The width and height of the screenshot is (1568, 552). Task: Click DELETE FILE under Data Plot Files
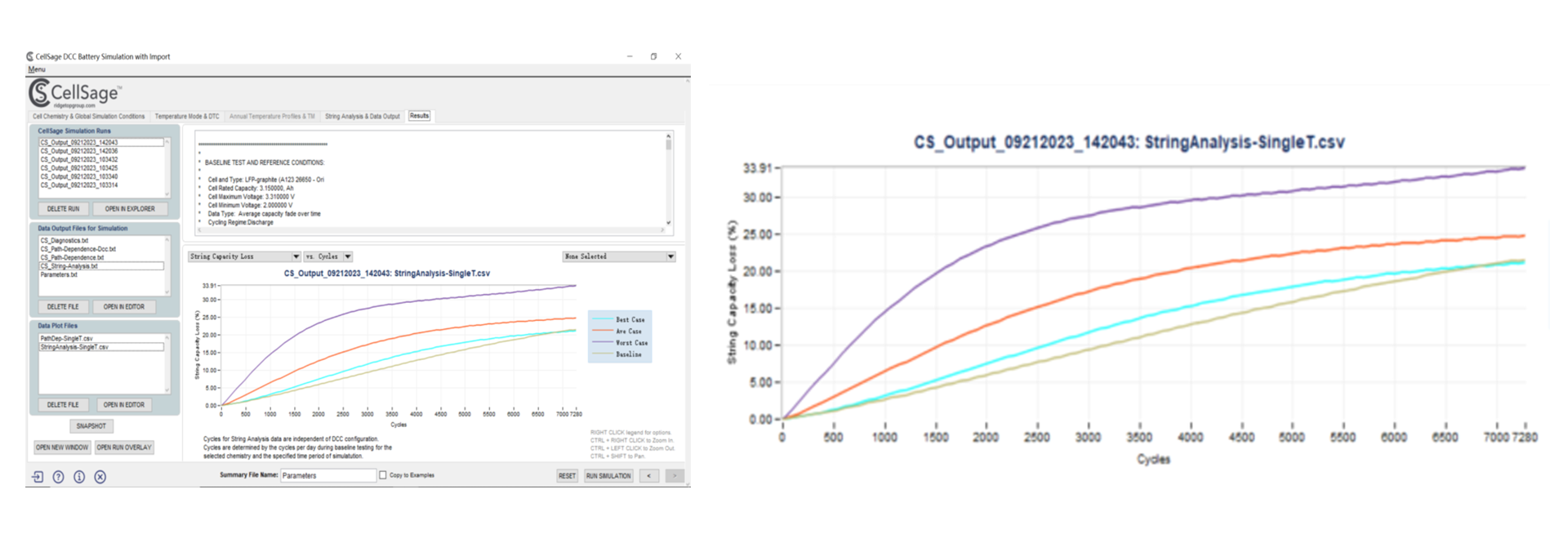(x=63, y=405)
